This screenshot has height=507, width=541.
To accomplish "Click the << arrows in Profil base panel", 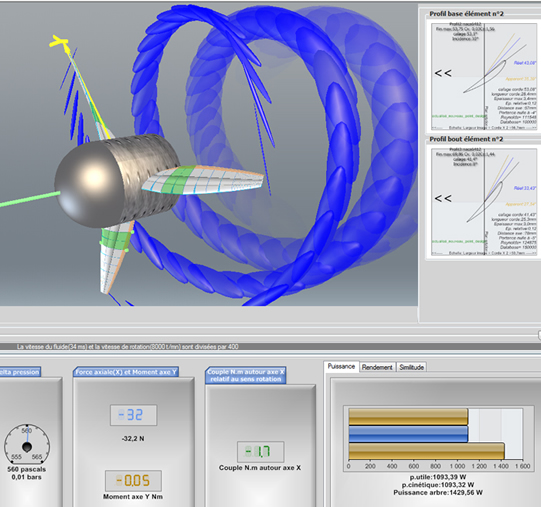I will tap(443, 73).
